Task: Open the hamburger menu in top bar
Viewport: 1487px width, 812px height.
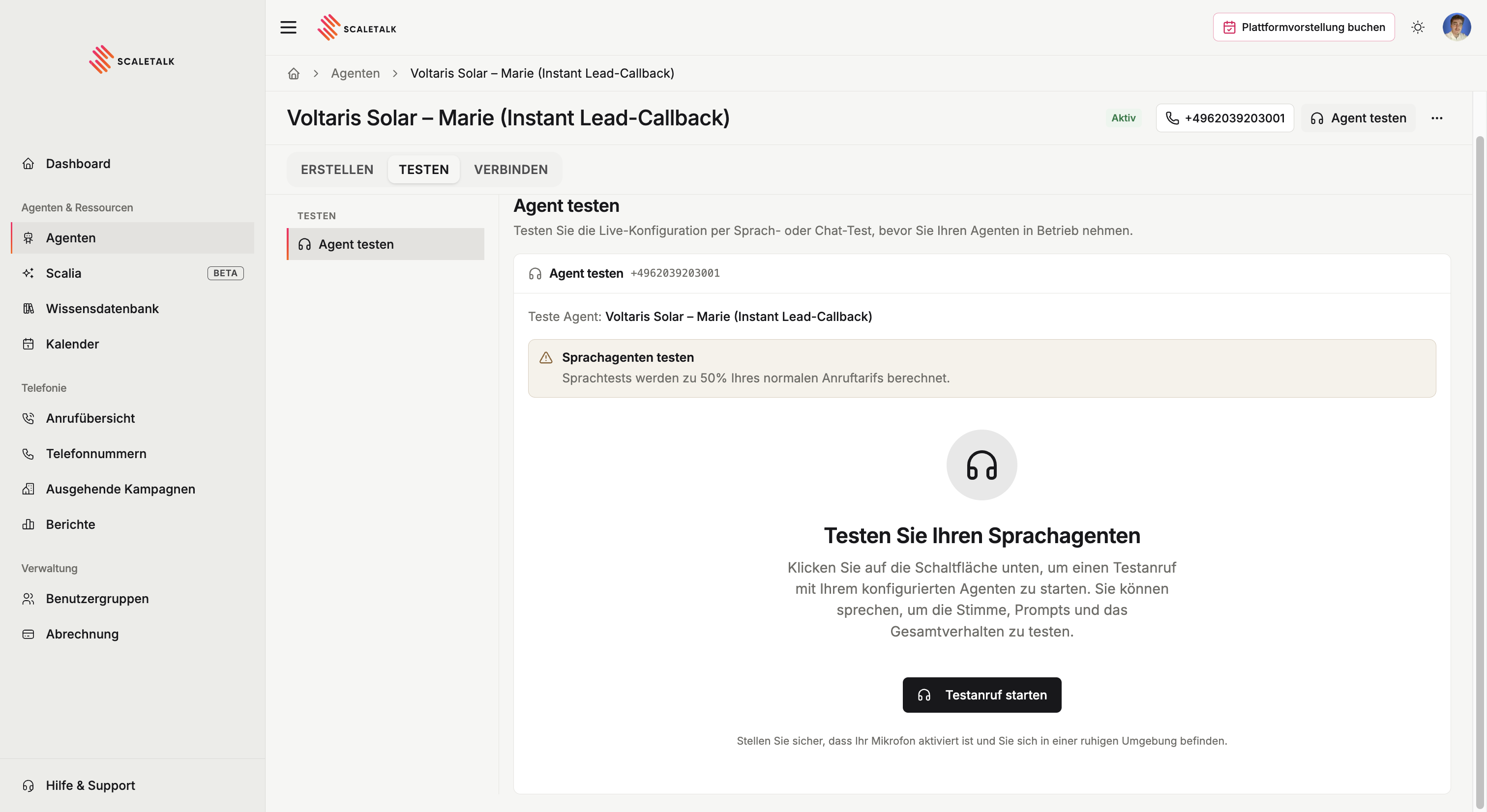Action: click(x=288, y=27)
